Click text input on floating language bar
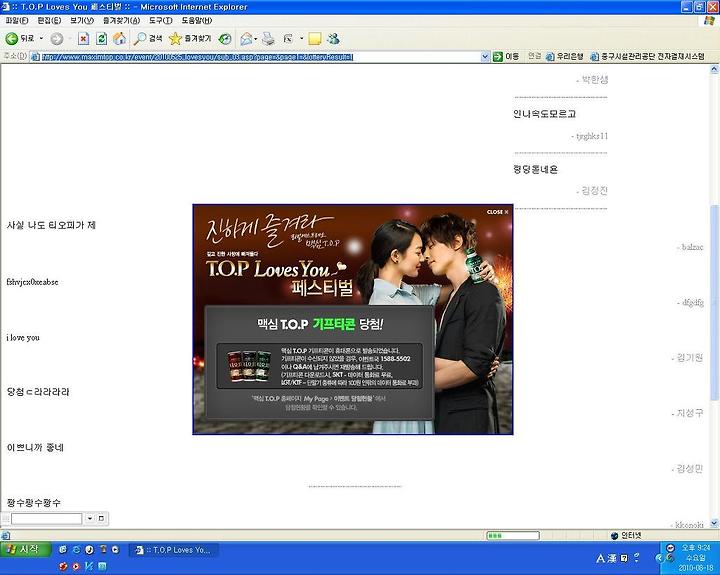The width and height of the screenshot is (720, 575). click(46, 519)
